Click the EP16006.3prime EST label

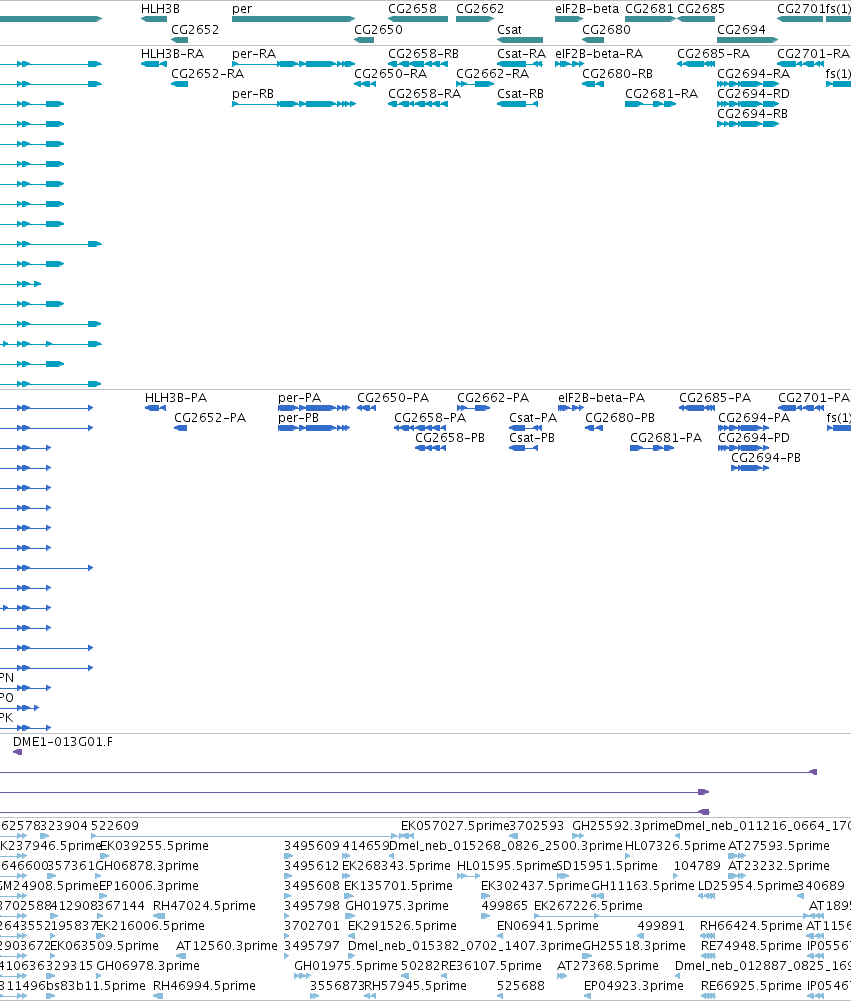coord(149,885)
